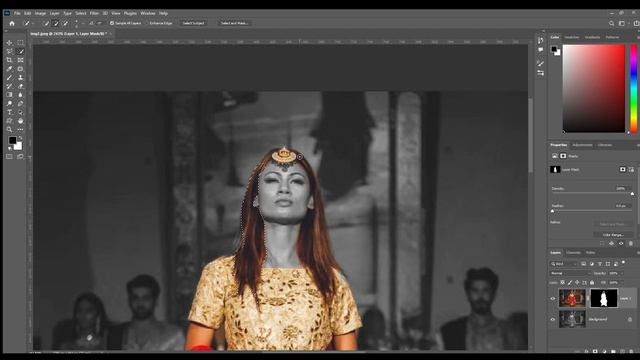Screen dimensions: 640x360
Task: Open the Filter menu
Action: point(94,13)
